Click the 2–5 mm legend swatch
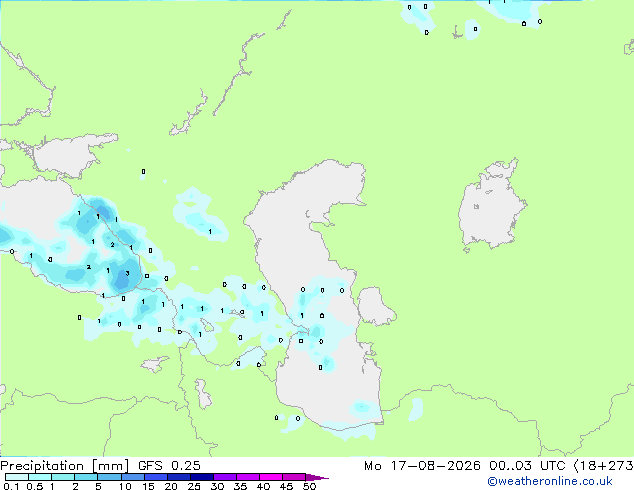The image size is (634, 490). pyautogui.click(x=86, y=477)
